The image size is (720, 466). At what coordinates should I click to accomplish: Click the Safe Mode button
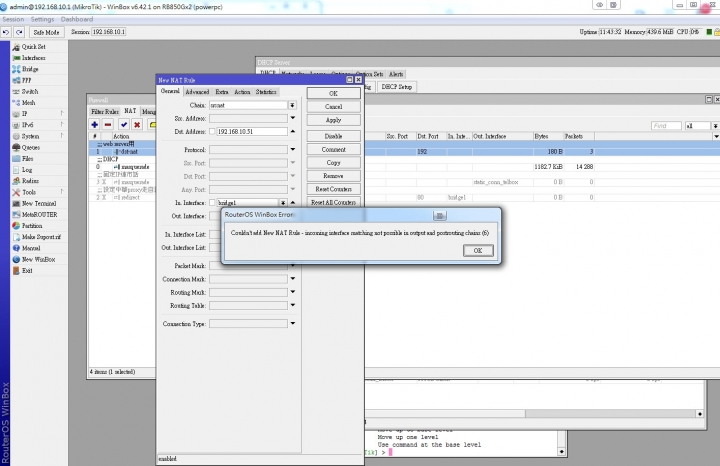click(x=46, y=32)
